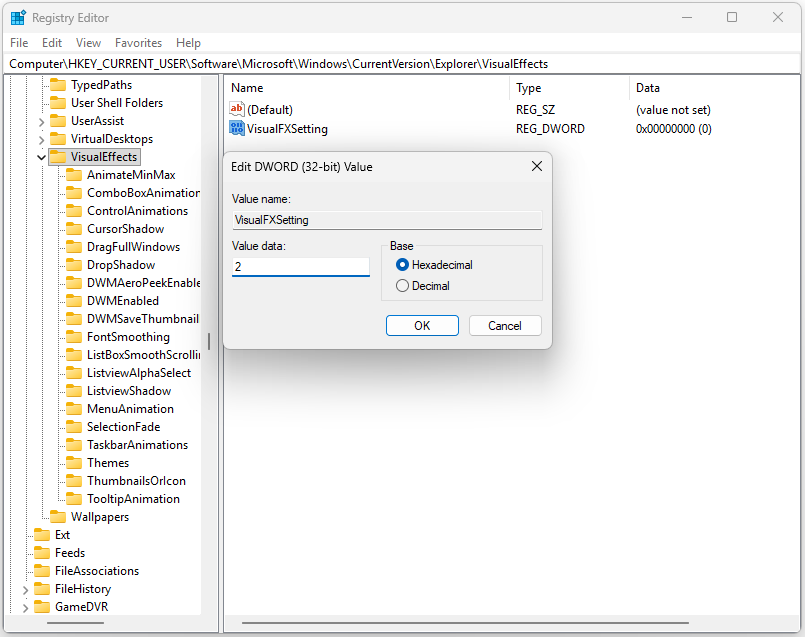
Task: Open the Favorites menu
Action: 138,43
